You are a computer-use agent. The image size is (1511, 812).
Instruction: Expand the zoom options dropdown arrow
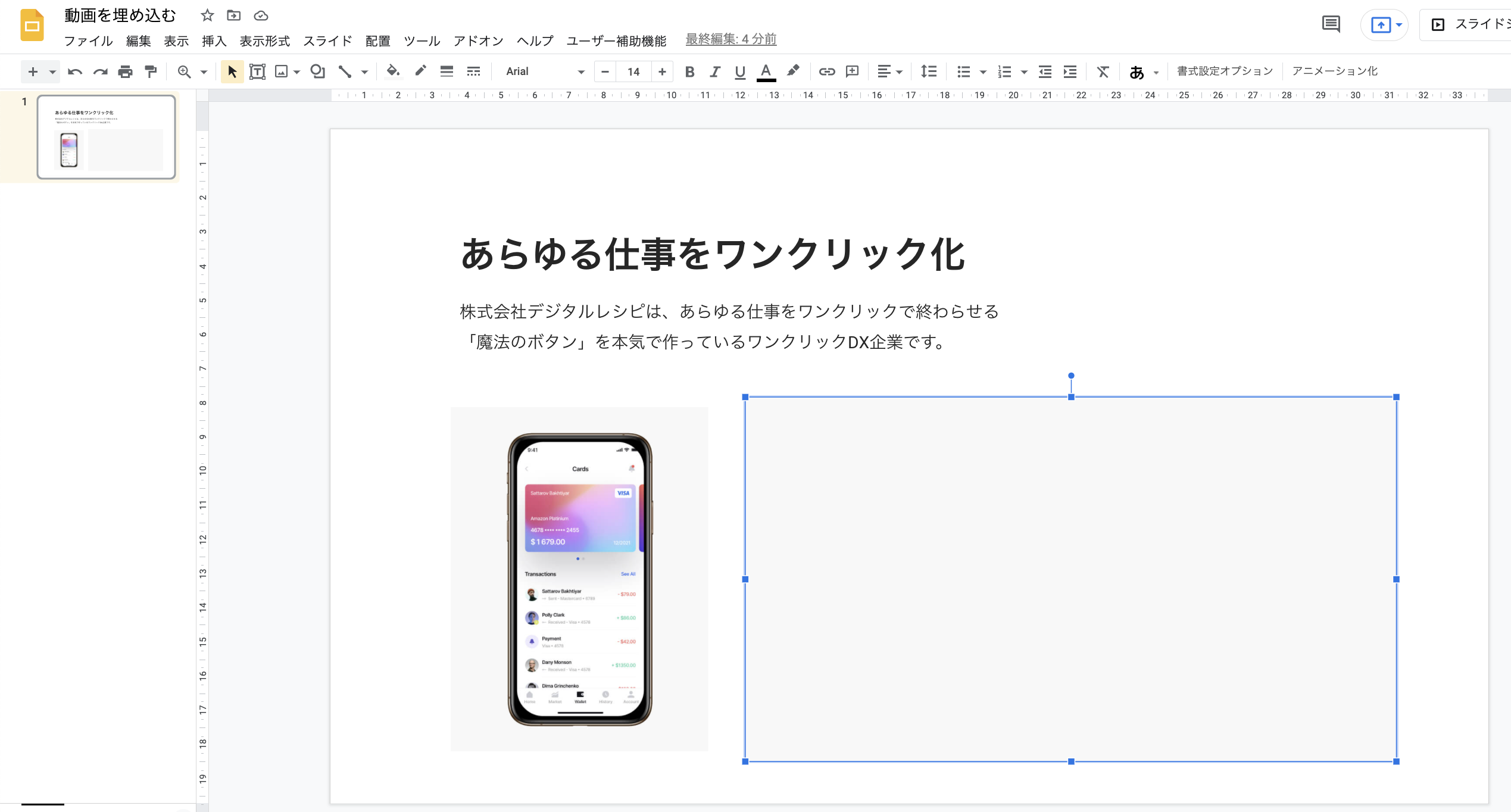[204, 72]
